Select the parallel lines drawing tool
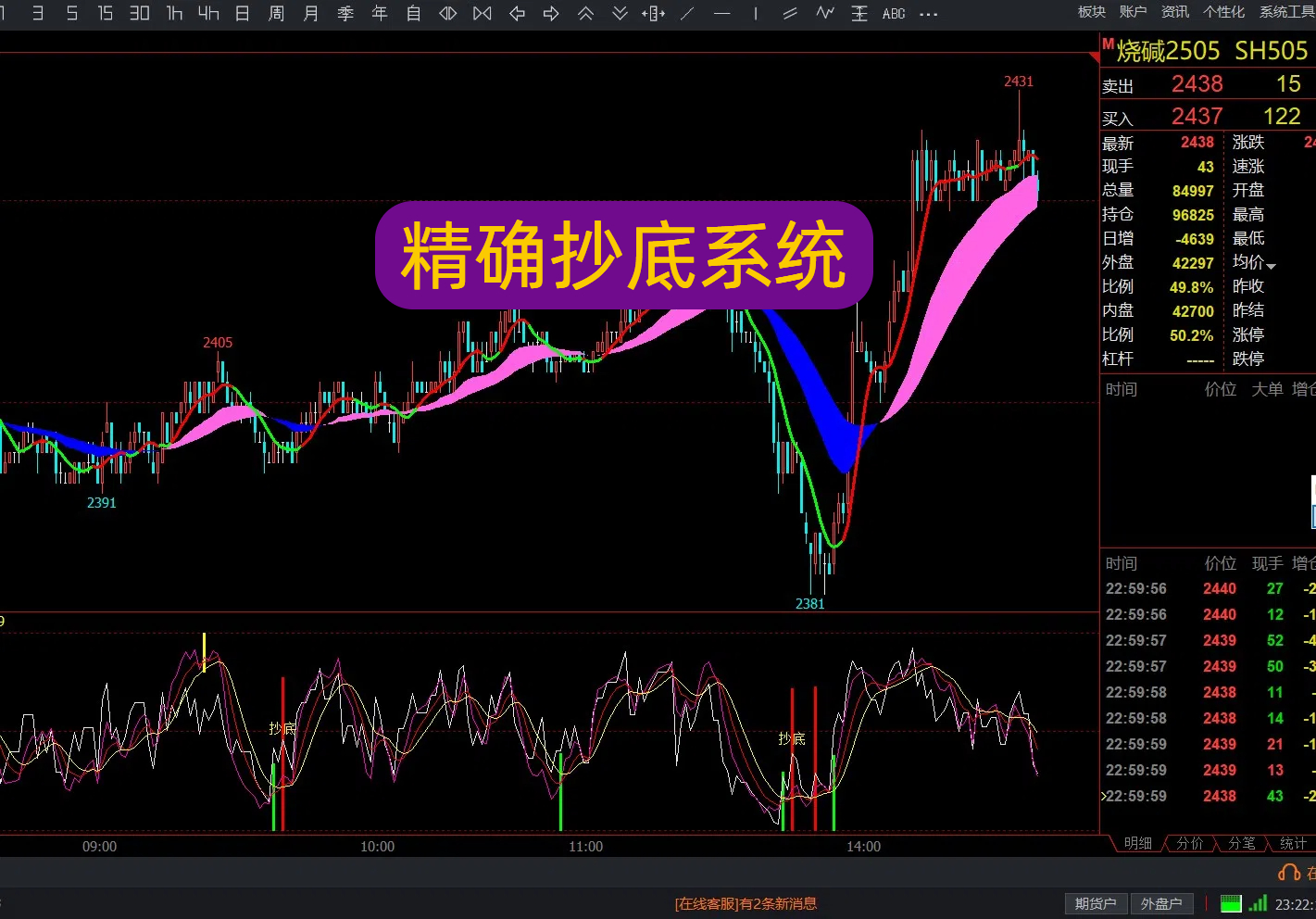This screenshot has width=1316, height=919. [790, 13]
